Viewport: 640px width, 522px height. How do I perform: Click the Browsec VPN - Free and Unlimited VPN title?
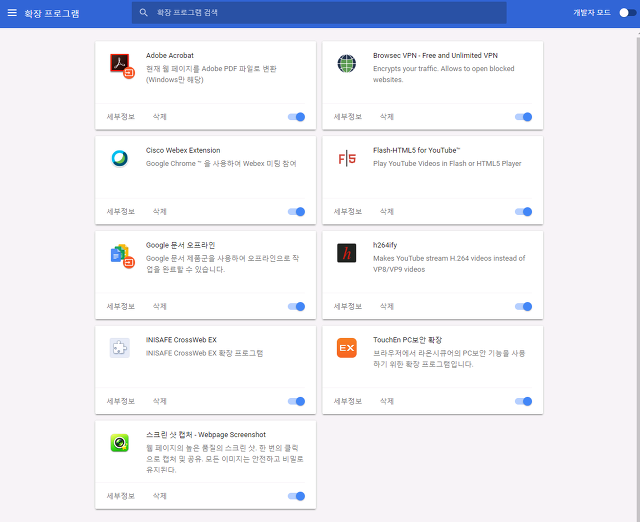(x=435, y=56)
